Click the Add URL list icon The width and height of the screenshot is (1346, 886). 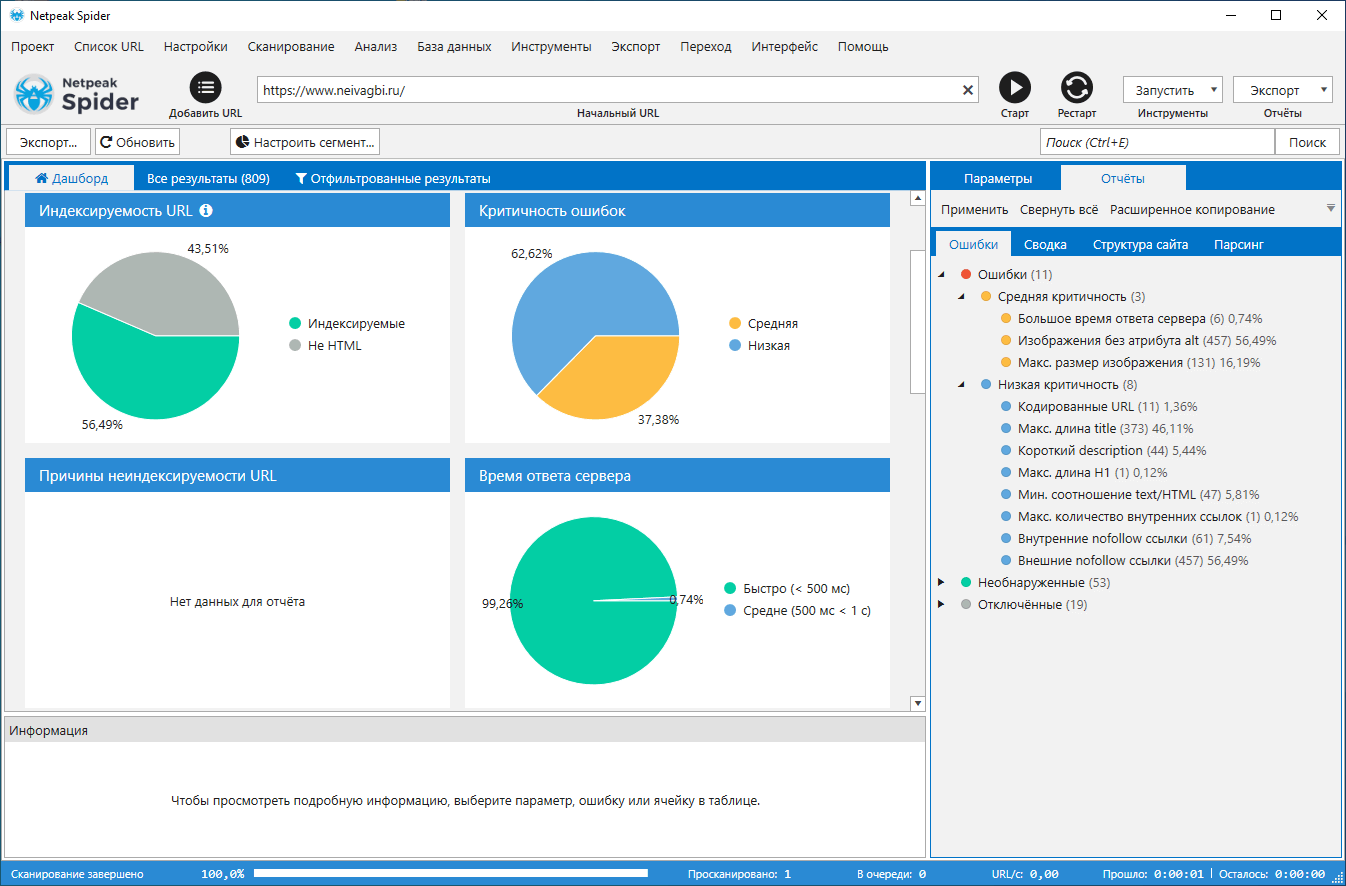click(205, 88)
